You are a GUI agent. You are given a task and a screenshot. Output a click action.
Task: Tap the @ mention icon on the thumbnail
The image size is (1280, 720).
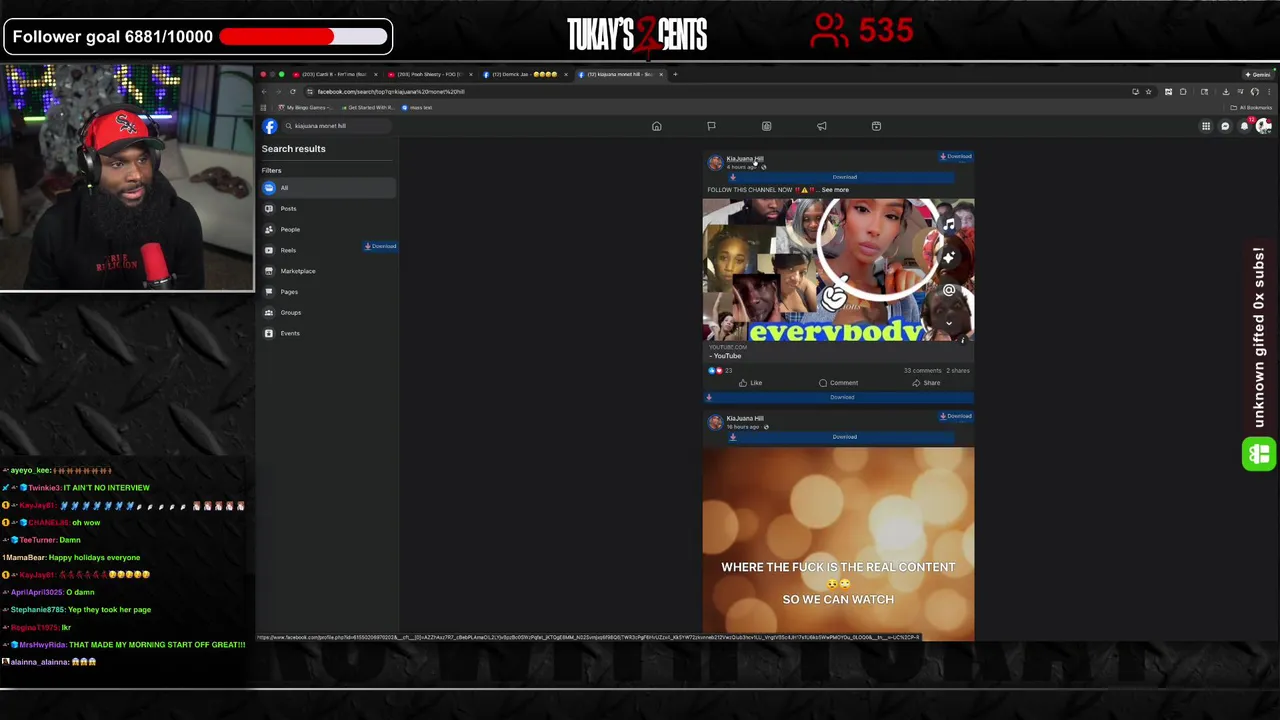[948, 291]
